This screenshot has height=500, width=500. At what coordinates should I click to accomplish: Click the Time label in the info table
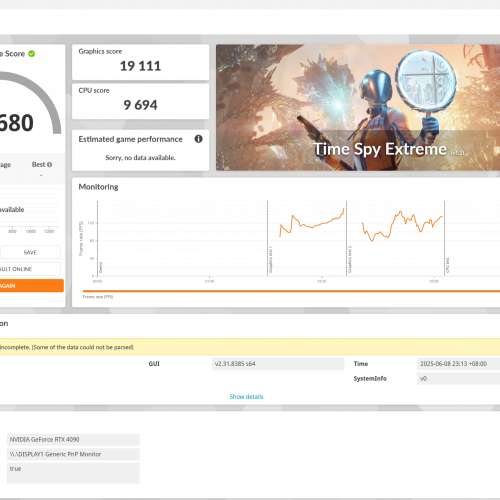click(x=361, y=364)
